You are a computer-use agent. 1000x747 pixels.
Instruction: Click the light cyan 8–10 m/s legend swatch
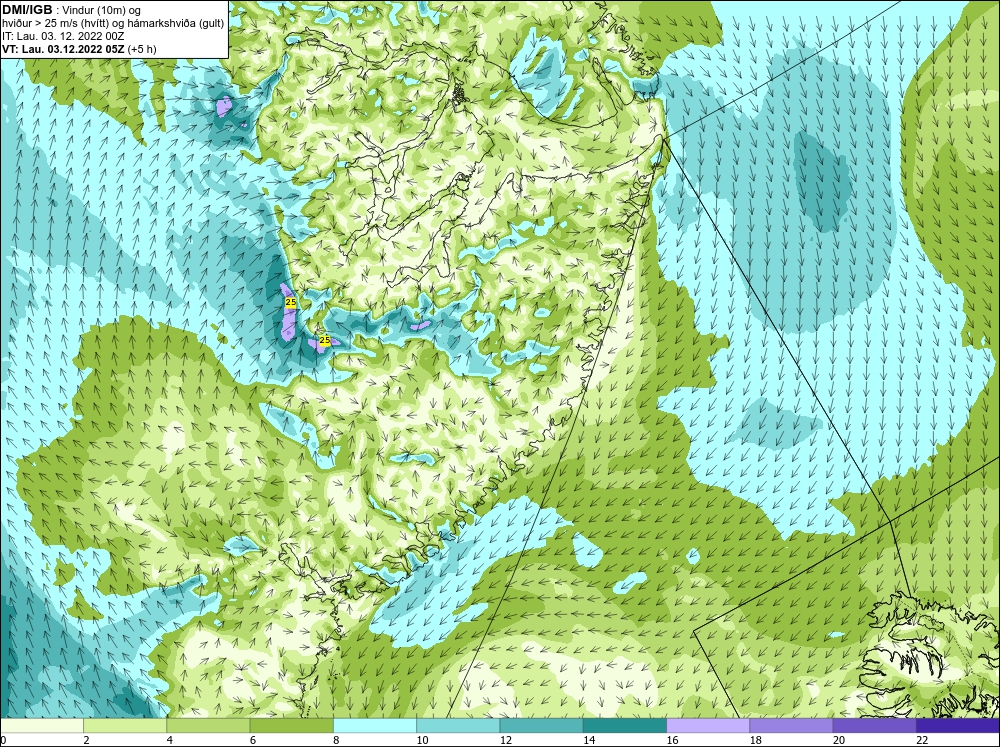[375, 726]
